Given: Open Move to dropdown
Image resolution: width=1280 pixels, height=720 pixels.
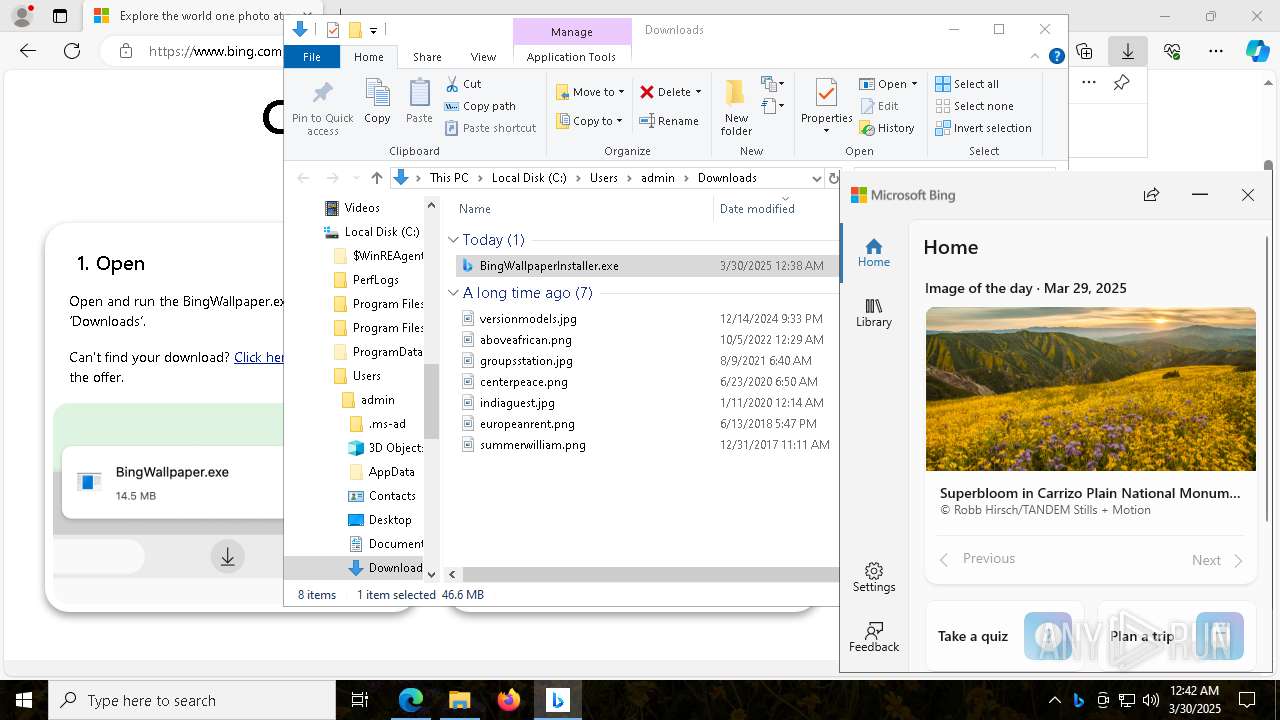Looking at the screenshot, I should pyautogui.click(x=590, y=92).
